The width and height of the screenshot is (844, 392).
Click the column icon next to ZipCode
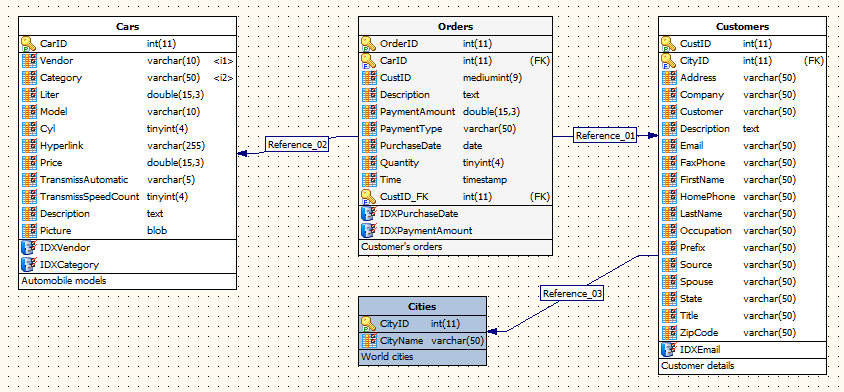[669, 333]
